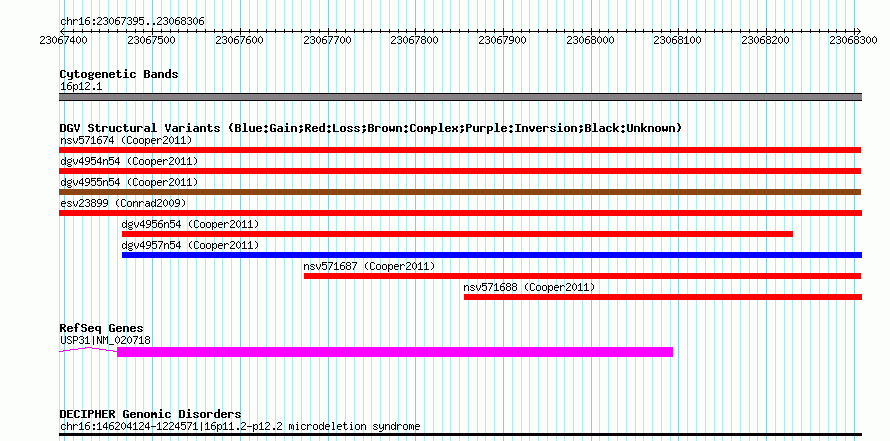The height and width of the screenshot is (441, 890).
Task: Select the RefSeq Genes track title
Action: coord(102,328)
